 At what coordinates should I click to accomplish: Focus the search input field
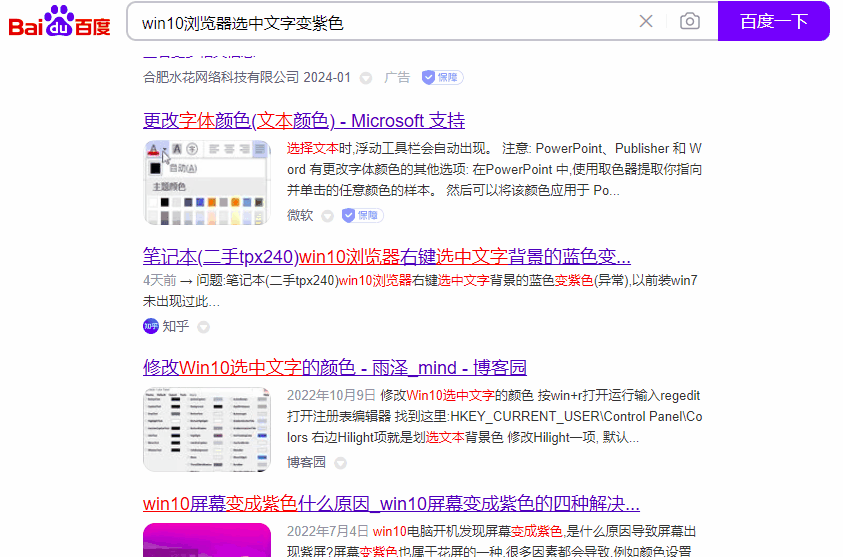click(382, 22)
